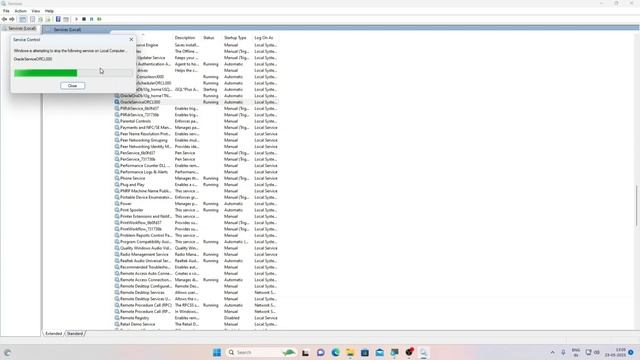Viewport: 640px width, 360px height.
Task: Click the gear icon beside the Remote Registry row
Action: [117, 318]
